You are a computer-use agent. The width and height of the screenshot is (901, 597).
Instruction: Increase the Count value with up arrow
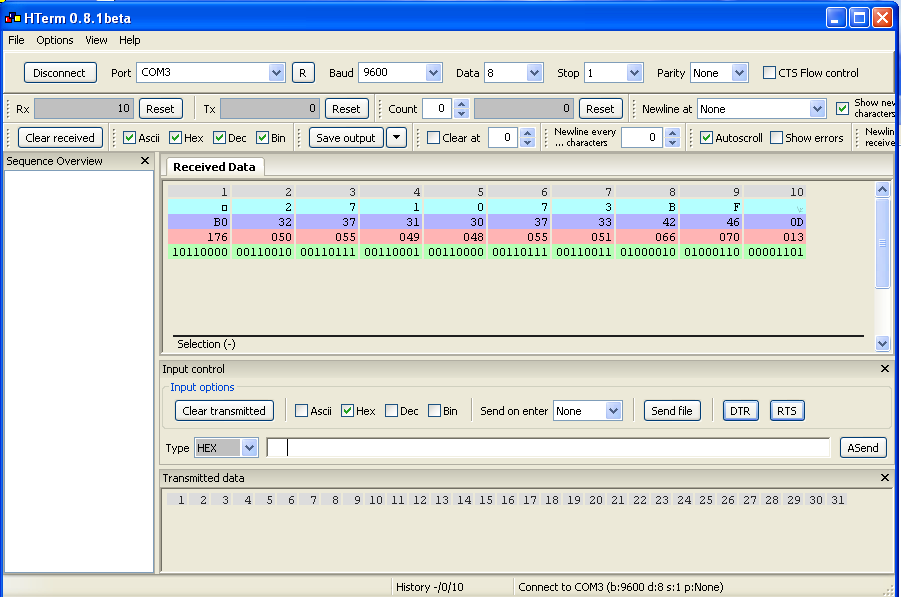[461, 104]
